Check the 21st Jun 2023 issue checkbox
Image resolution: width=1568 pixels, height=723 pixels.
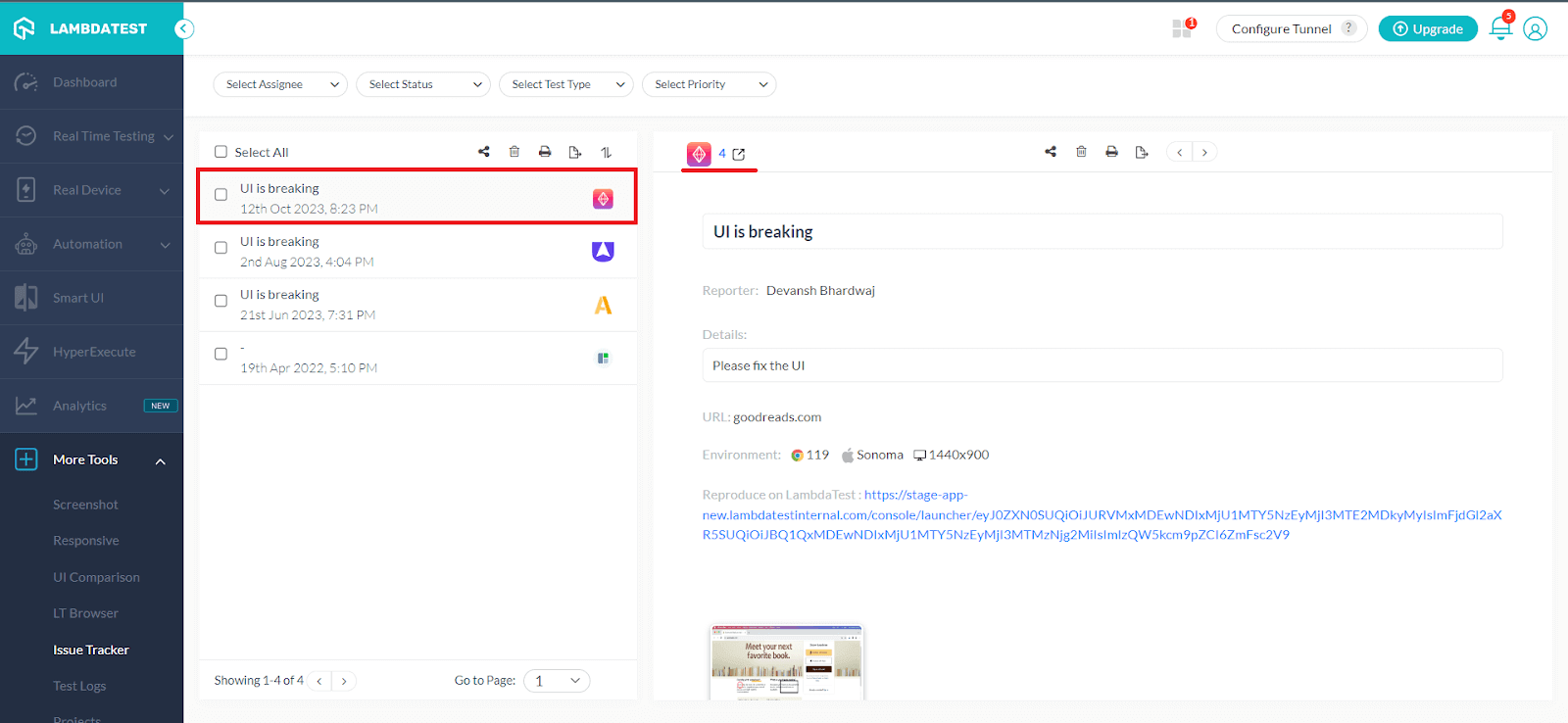coord(221,301)
